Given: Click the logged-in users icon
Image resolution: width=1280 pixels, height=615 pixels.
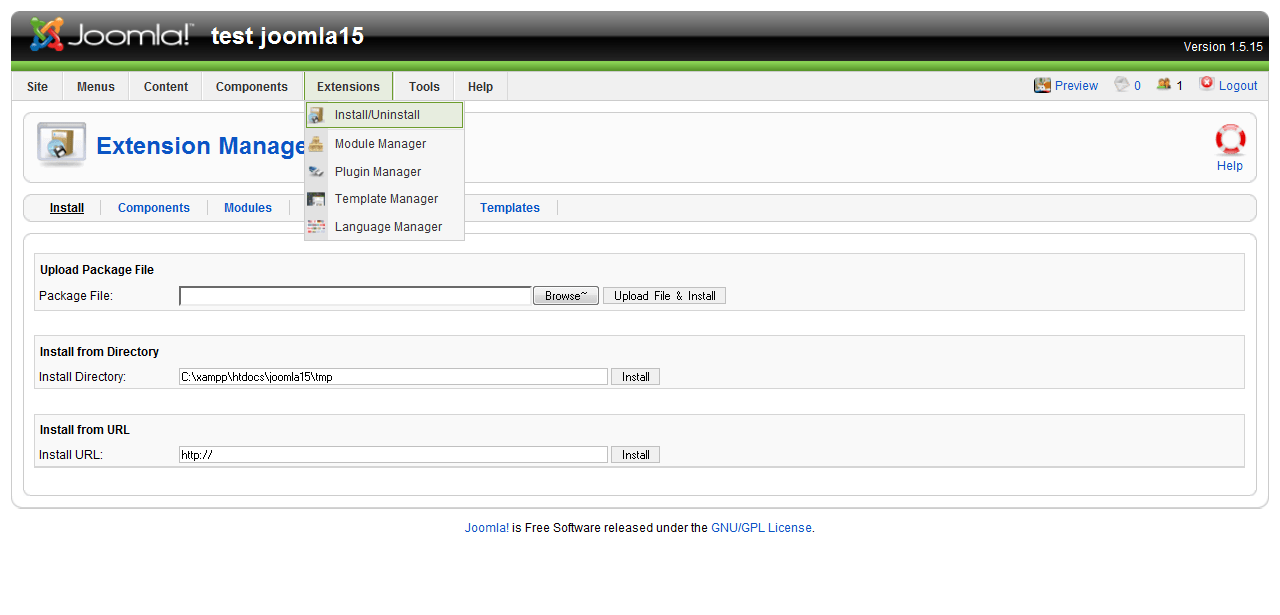Looking at the screenshot, I should point(1164,85).
